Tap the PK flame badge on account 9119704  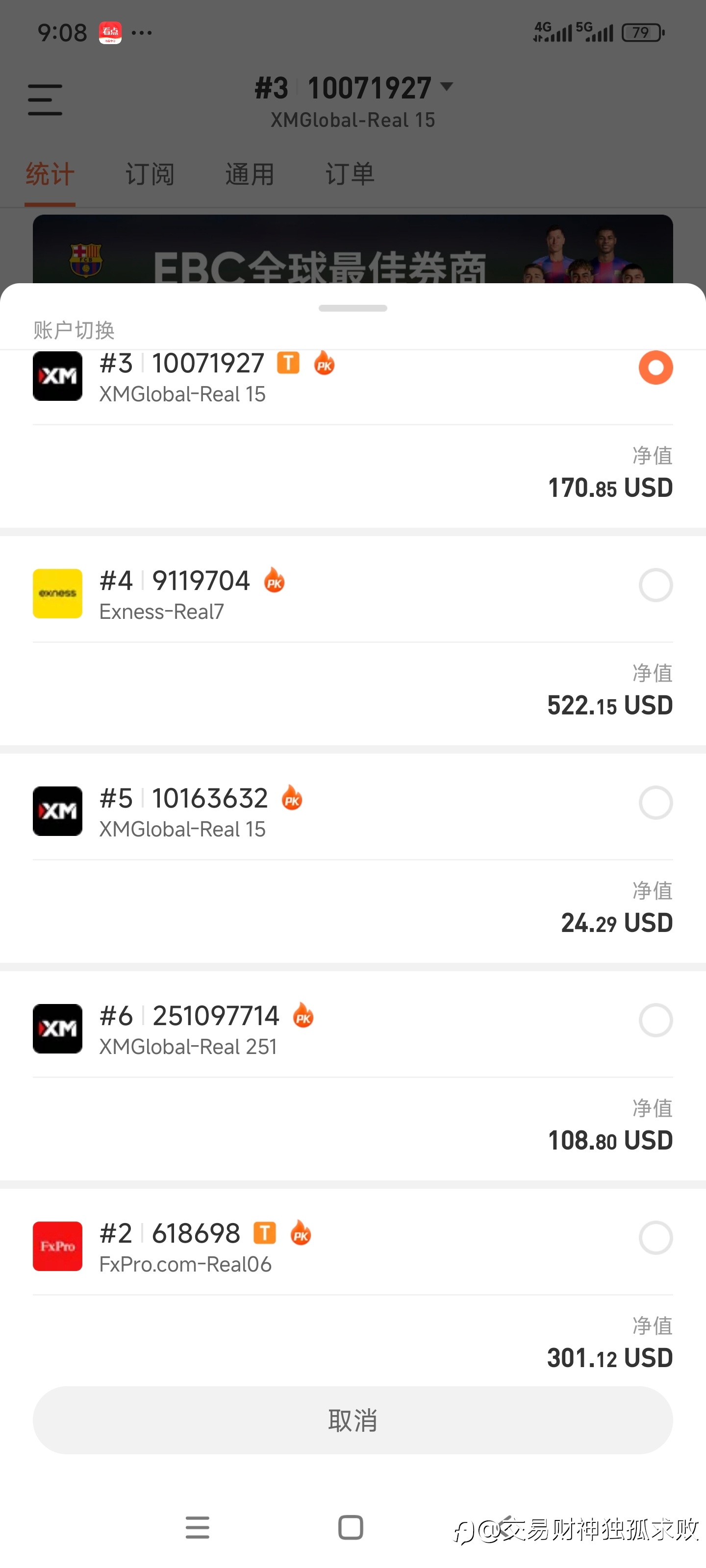click(x=274, y=581)
